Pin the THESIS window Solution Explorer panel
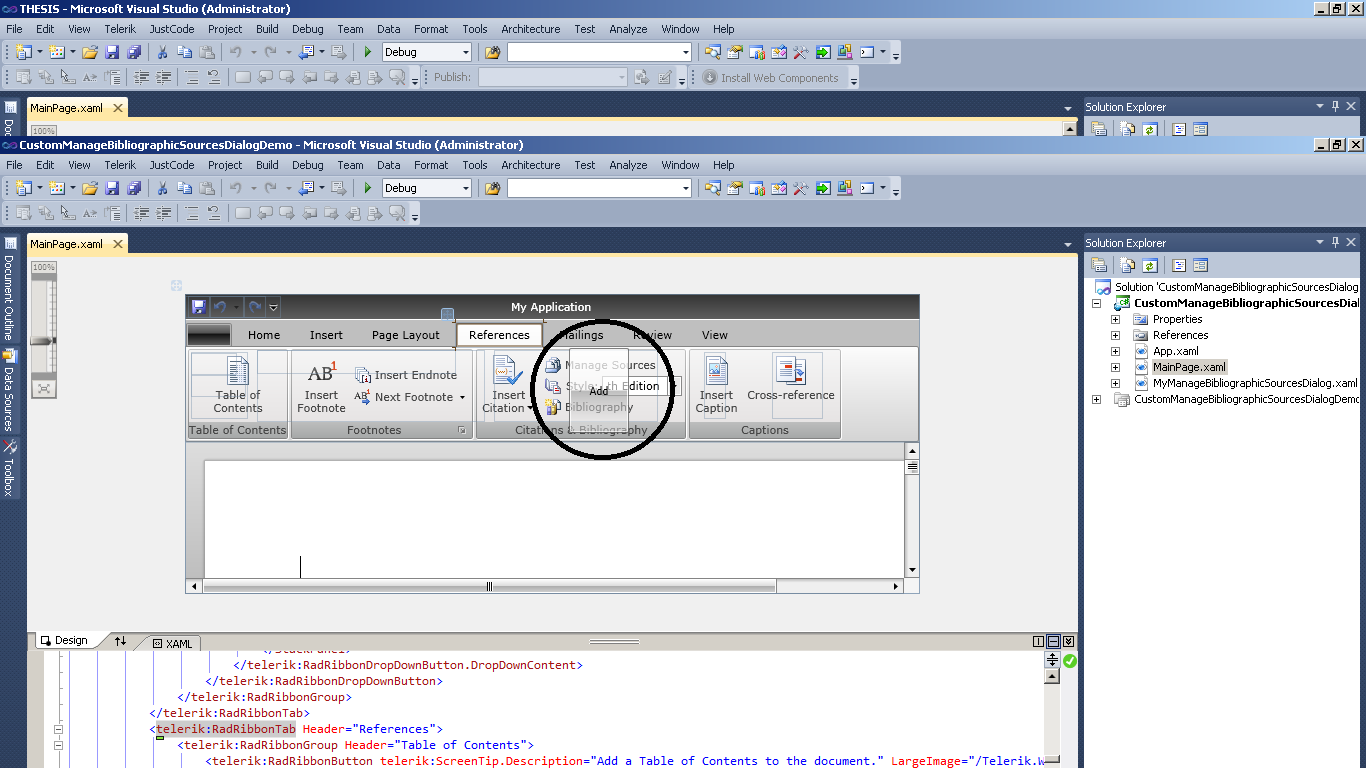The width and height of the screenshot is (1366, 768). click(1334, 106)
